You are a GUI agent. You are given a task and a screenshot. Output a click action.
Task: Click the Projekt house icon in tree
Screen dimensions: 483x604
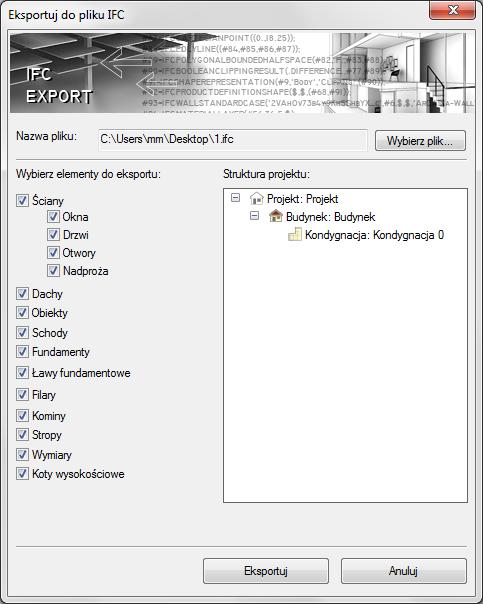point(257,199)
